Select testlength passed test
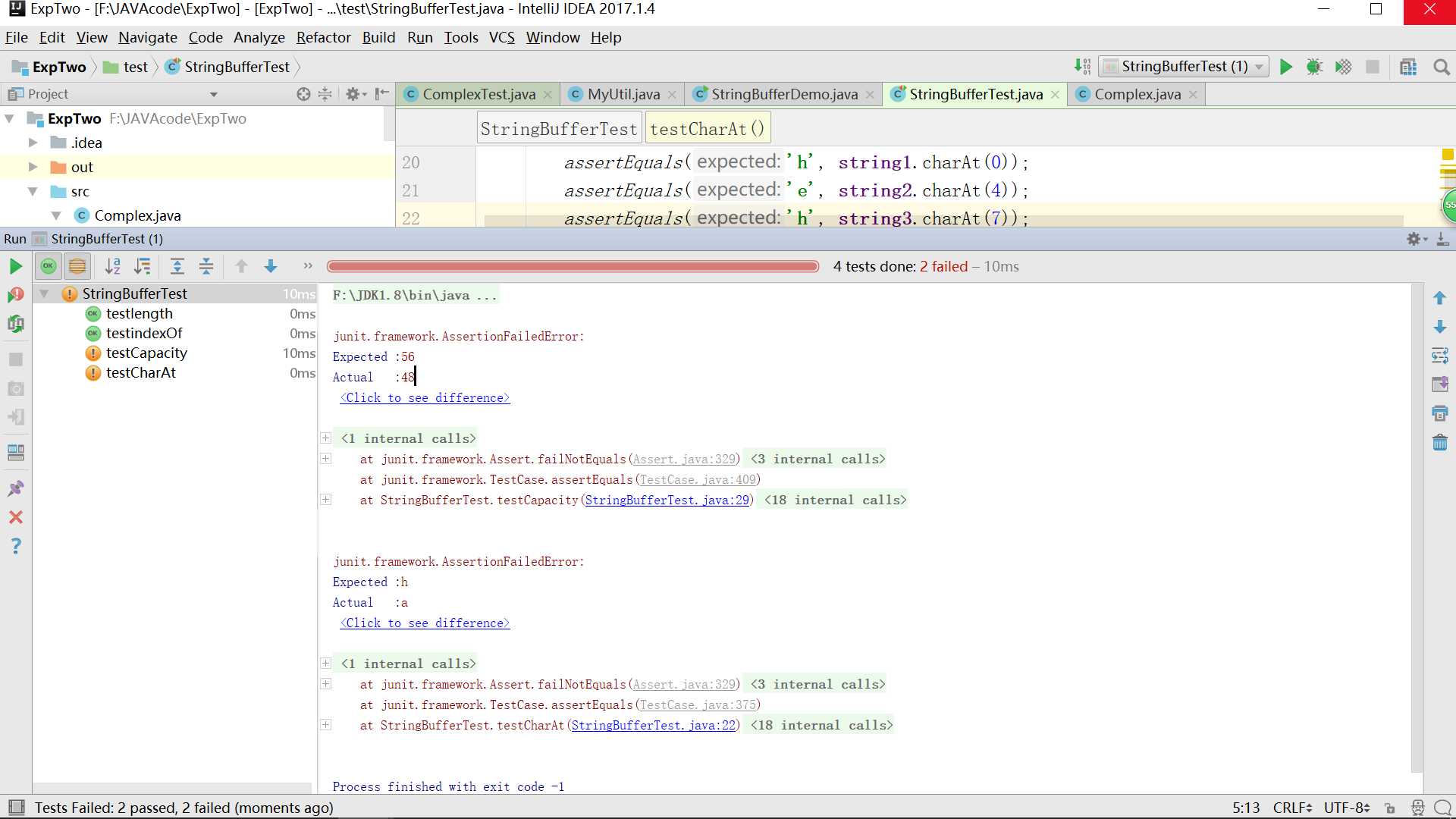 coord(140,313)
